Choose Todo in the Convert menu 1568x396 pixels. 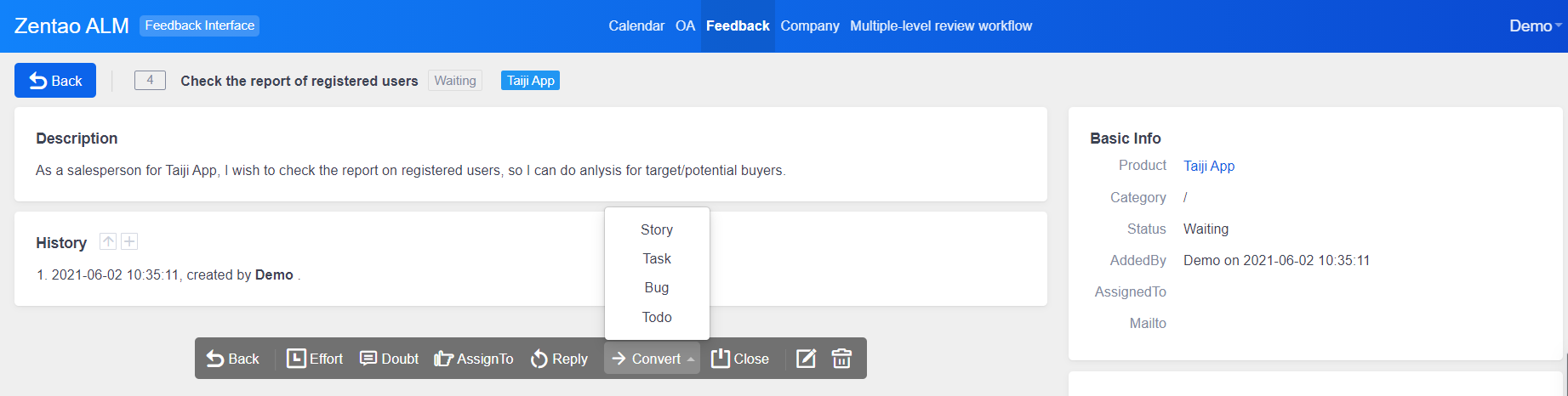(x=657, y=317)
